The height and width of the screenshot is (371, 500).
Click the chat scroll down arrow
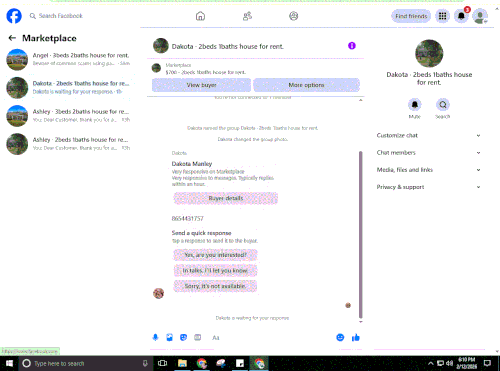(x=360, y=322)
